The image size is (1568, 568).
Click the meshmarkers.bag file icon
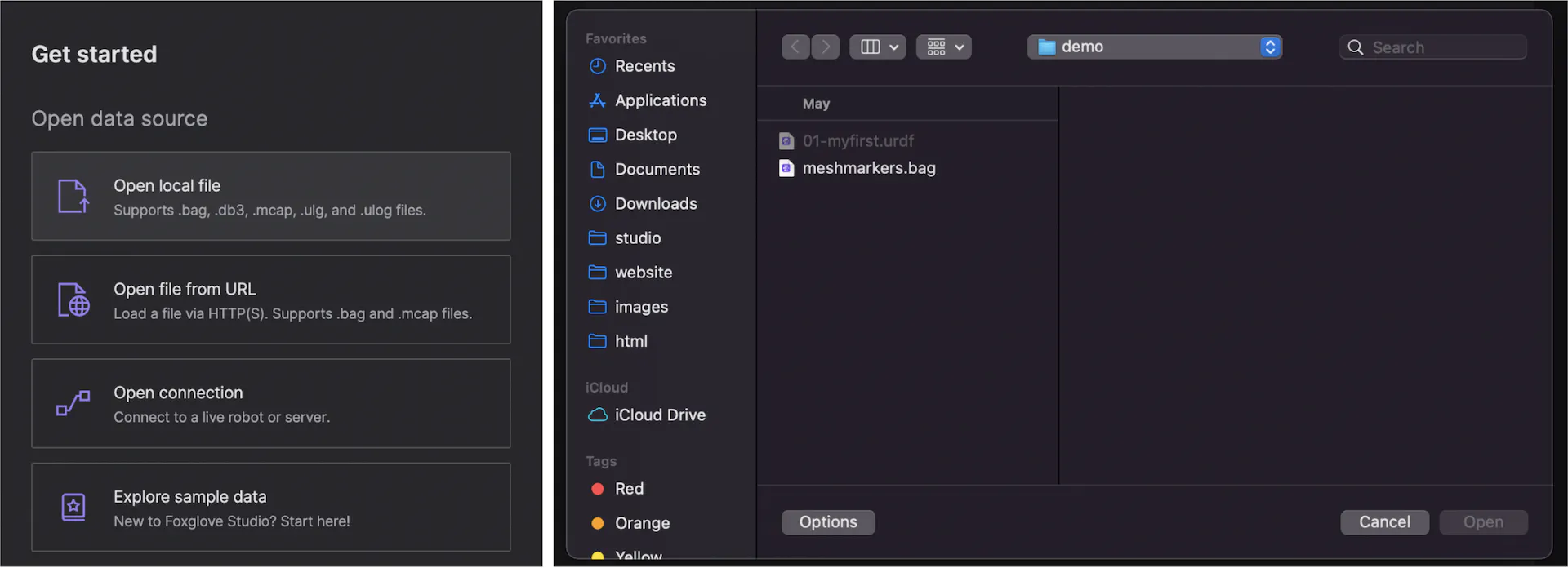point(786,168)
